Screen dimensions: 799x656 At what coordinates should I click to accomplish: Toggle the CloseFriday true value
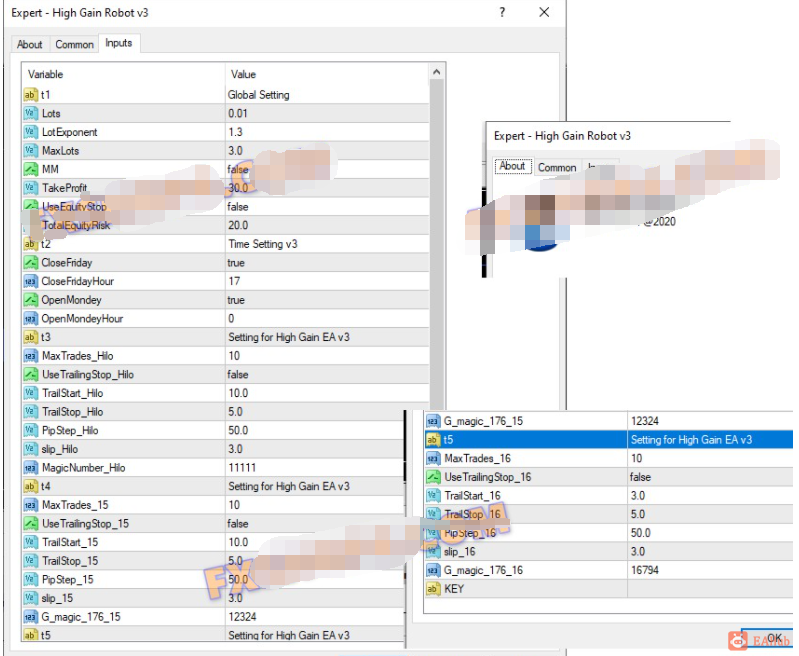point(327,263)
